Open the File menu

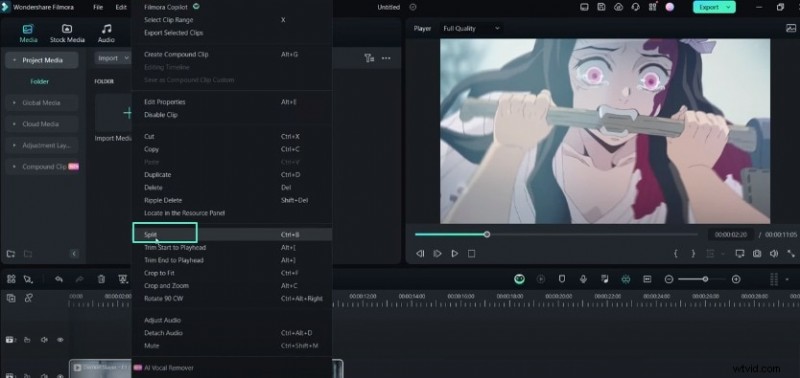click(x=98, y=7)
